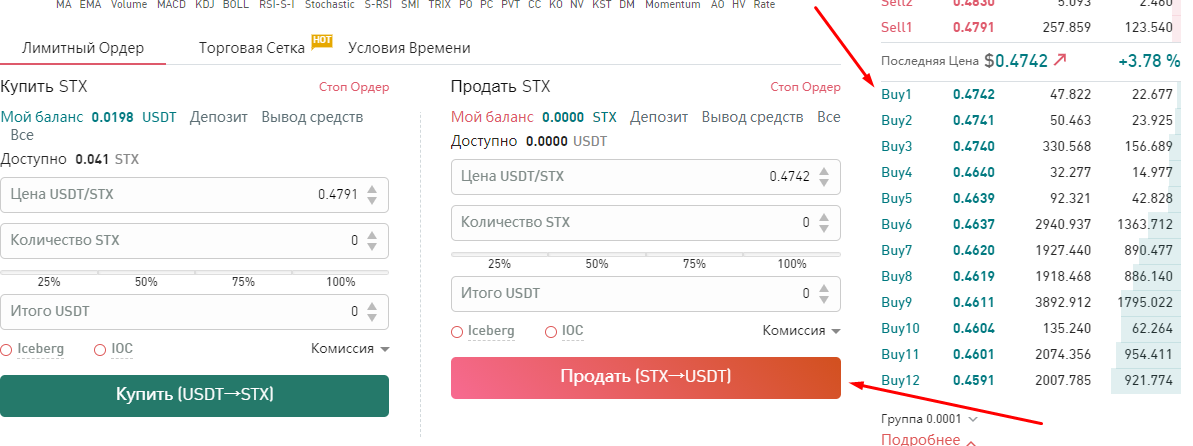Open the Условия Времени tab
The image size is (1193, 446).
[409, 48]
